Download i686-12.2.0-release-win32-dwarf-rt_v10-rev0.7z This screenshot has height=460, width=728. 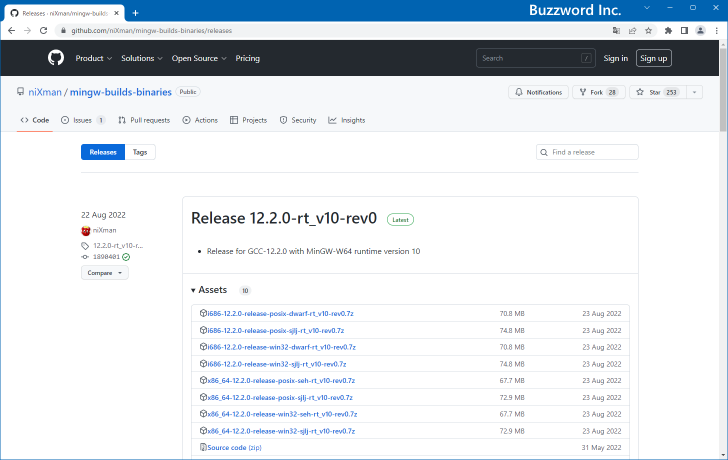(x=281, y=347)
